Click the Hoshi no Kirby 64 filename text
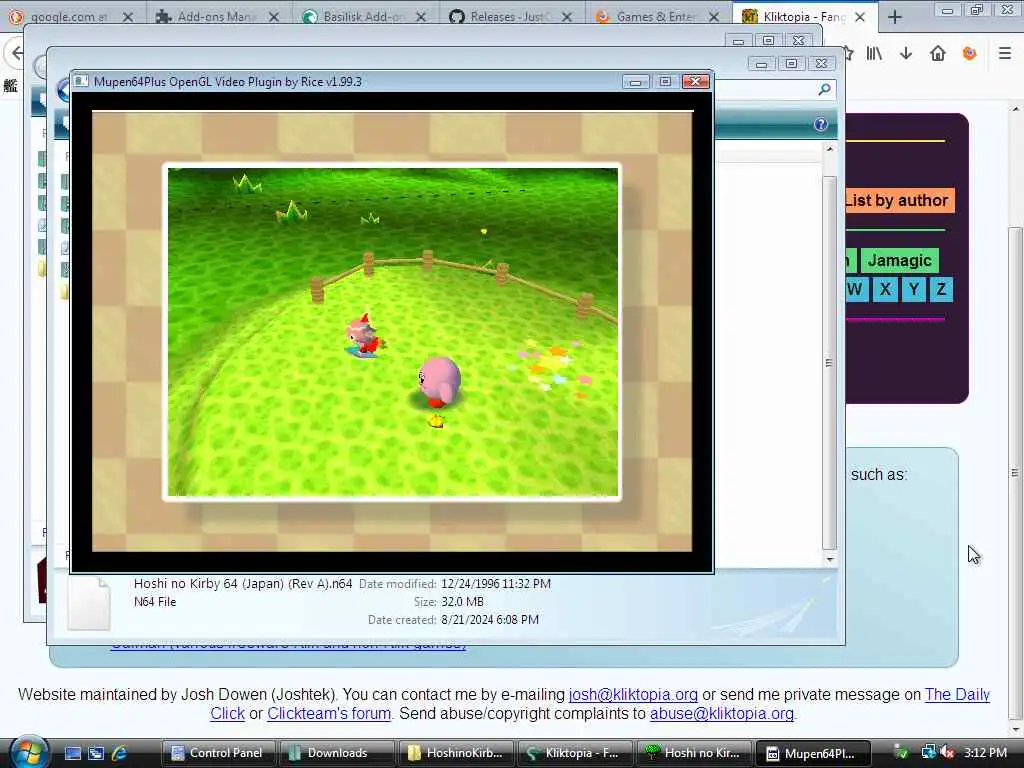1024x768 pixels. (x=243, y=584)
